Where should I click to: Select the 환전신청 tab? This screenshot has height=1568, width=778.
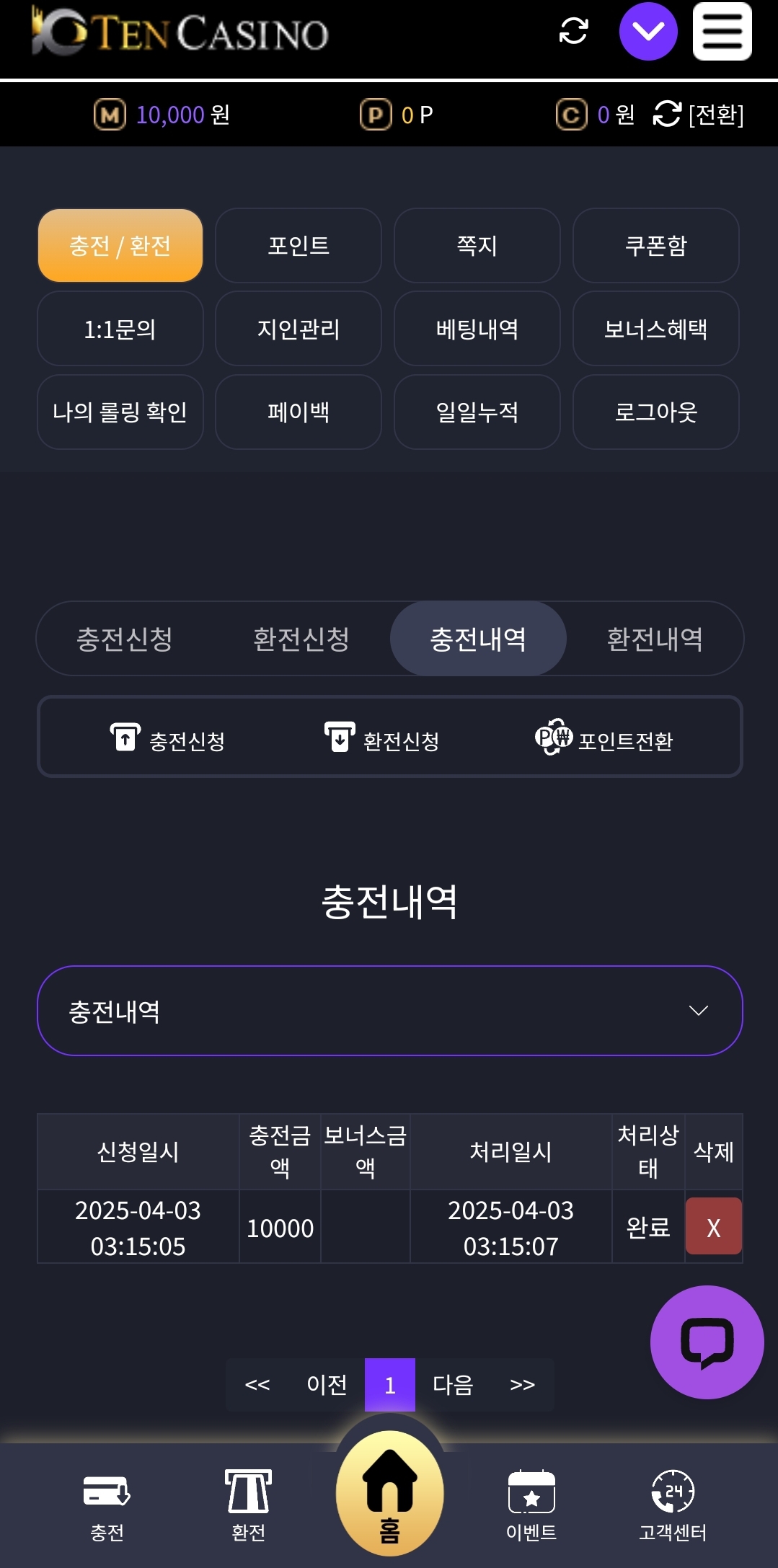(x=301, y=639)
